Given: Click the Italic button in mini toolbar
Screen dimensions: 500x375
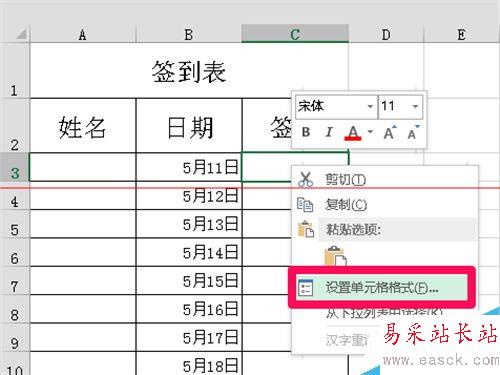Looking at the screenshot, I should point(329,132).
